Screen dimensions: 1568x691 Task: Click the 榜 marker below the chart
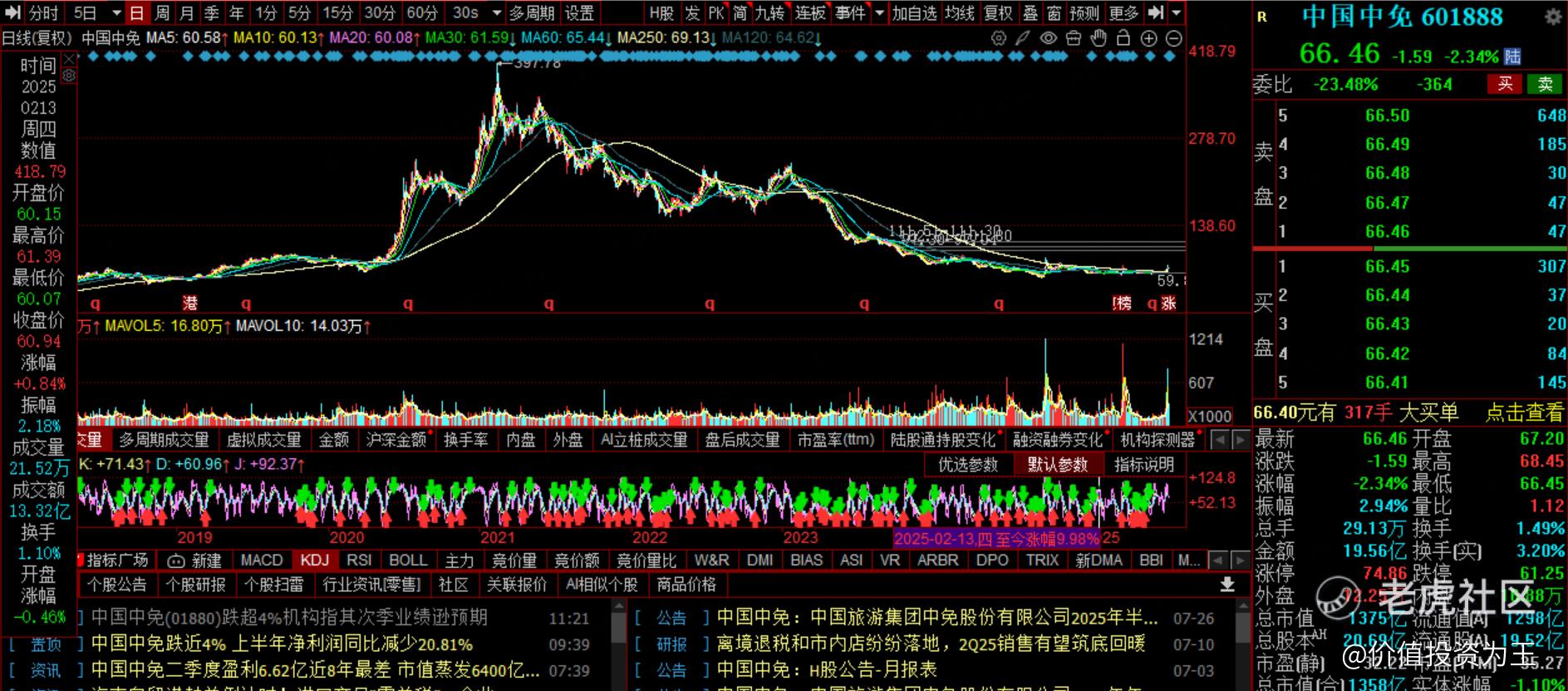tap(1123, 304)
